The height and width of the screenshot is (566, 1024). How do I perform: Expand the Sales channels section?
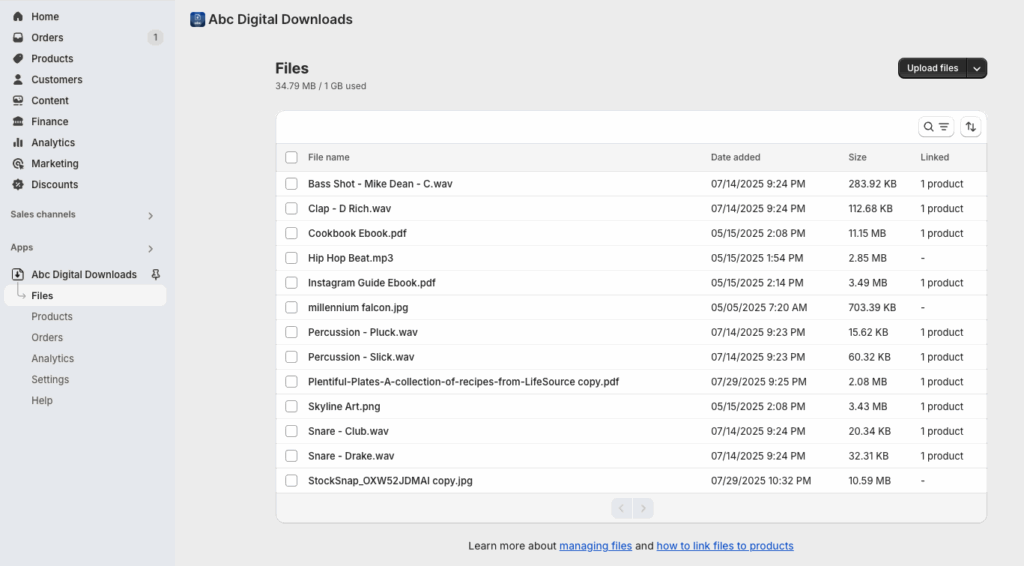pyautogui.click(x=150, y=215)
